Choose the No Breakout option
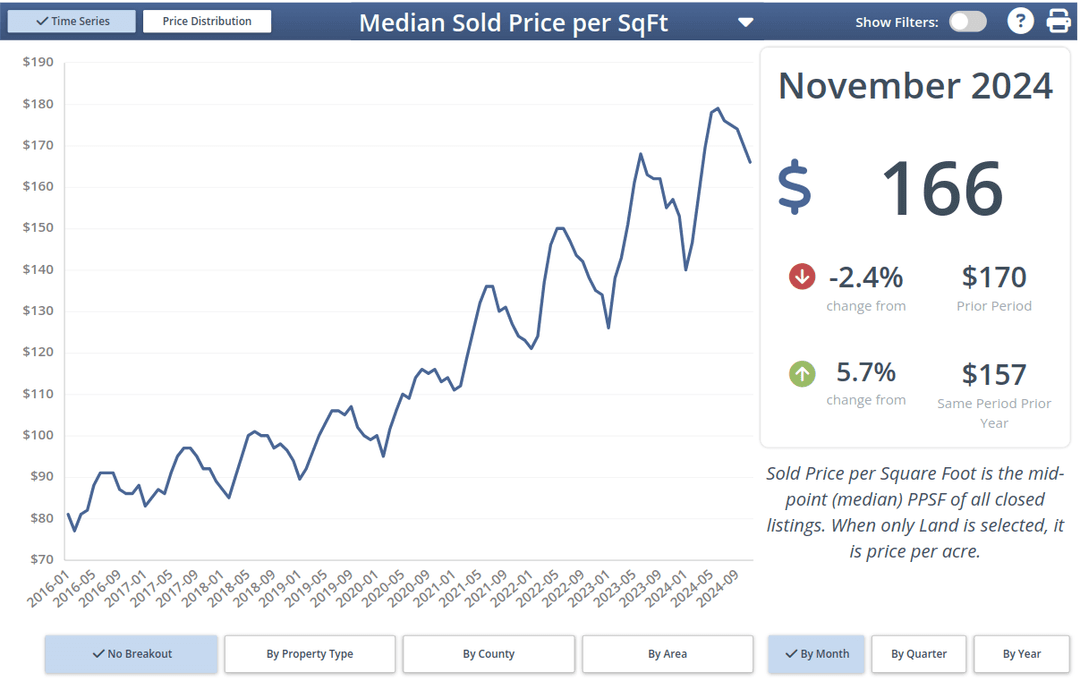Screen dimensions: 1080x682 [131, 654]
